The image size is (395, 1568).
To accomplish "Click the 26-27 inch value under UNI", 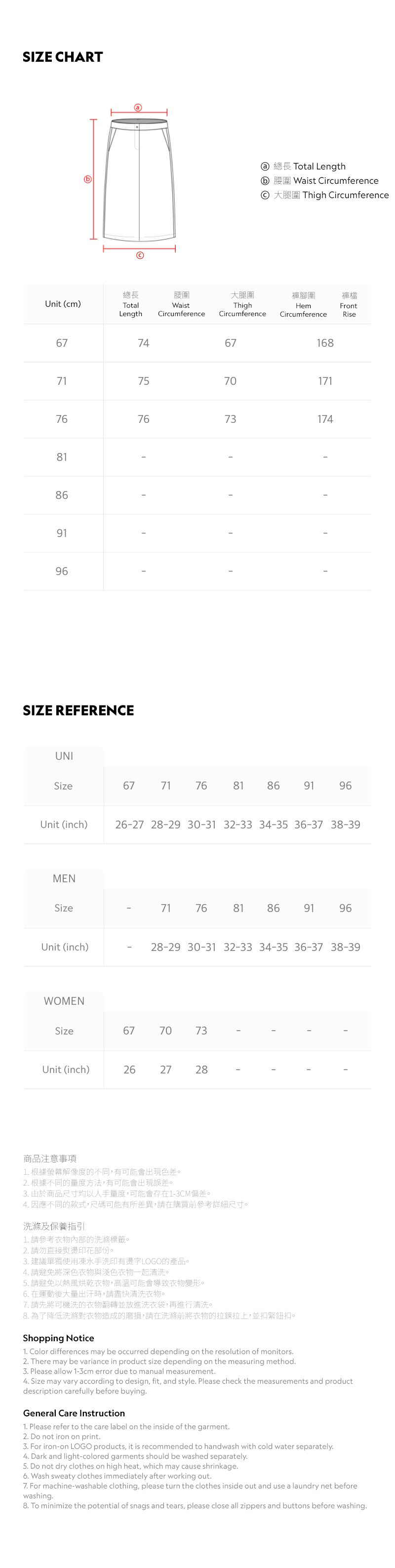I will [130, 824].
